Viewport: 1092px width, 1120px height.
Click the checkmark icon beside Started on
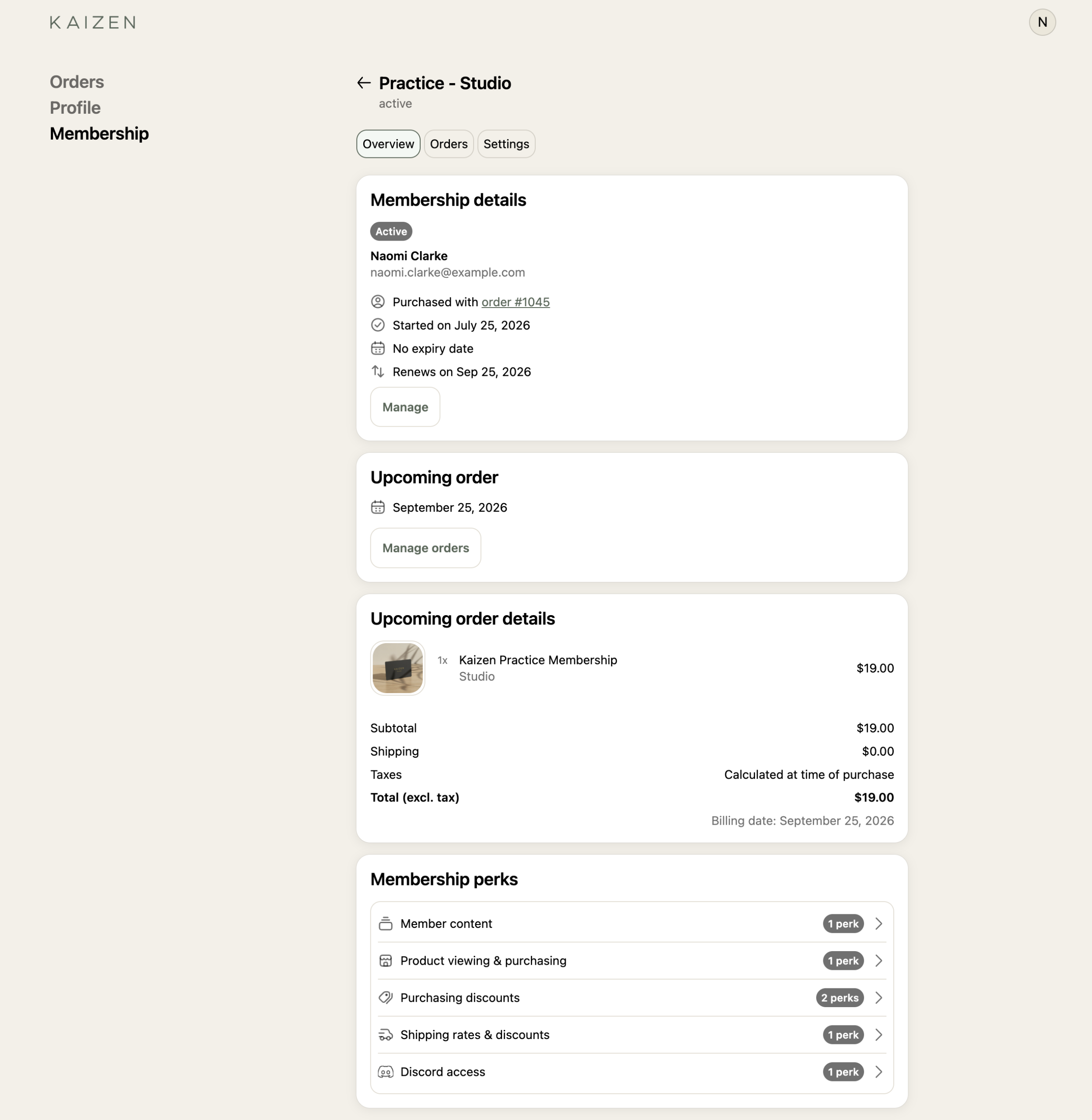[x=377, y=325]
